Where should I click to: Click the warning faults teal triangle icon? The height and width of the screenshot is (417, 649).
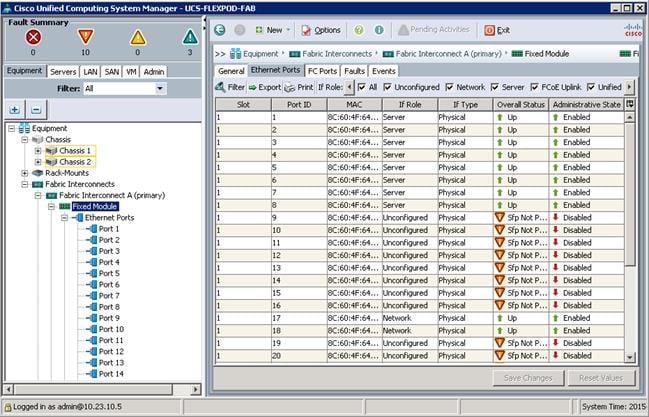coord(190,38)
